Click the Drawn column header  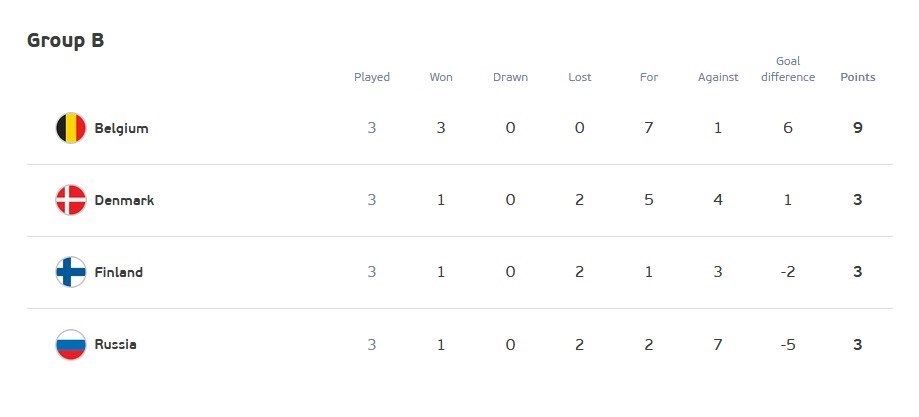[x=510, y=77]
